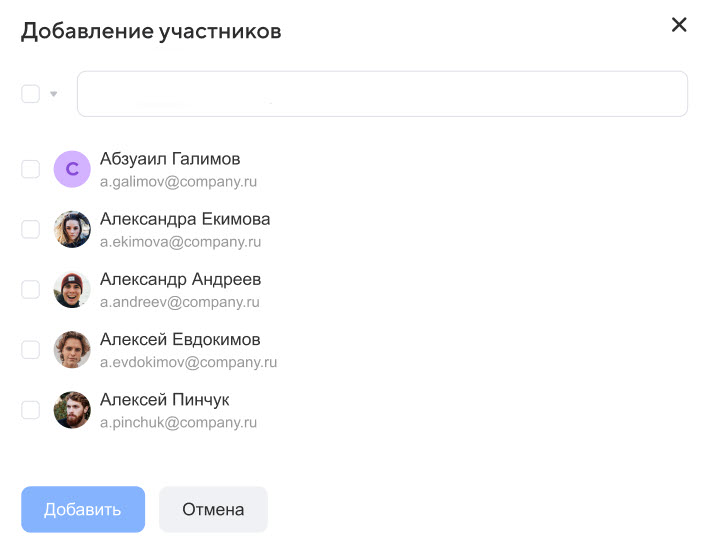
Task: Click Абзуаил Галимов's purple avatar icon
Action: (72, 169)
